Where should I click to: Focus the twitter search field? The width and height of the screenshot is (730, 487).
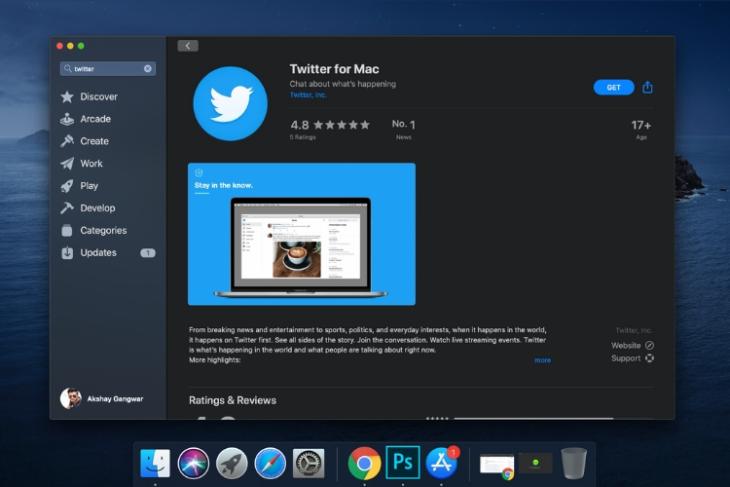click(x=108, y=68)
